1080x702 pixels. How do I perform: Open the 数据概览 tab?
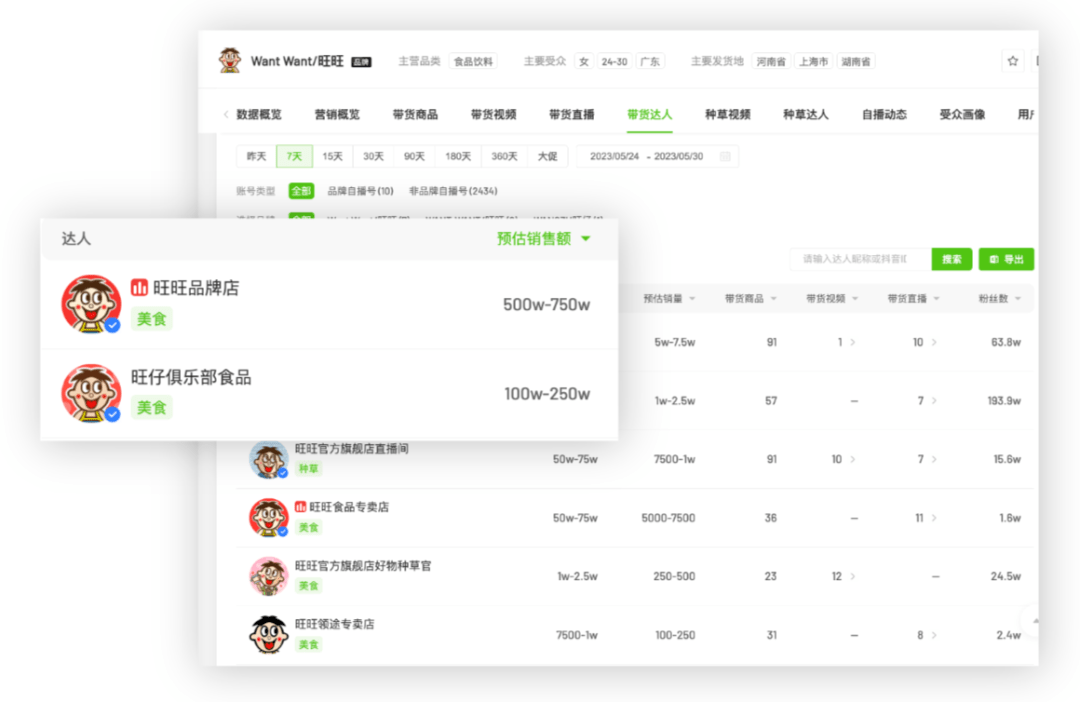click(259, 114)
